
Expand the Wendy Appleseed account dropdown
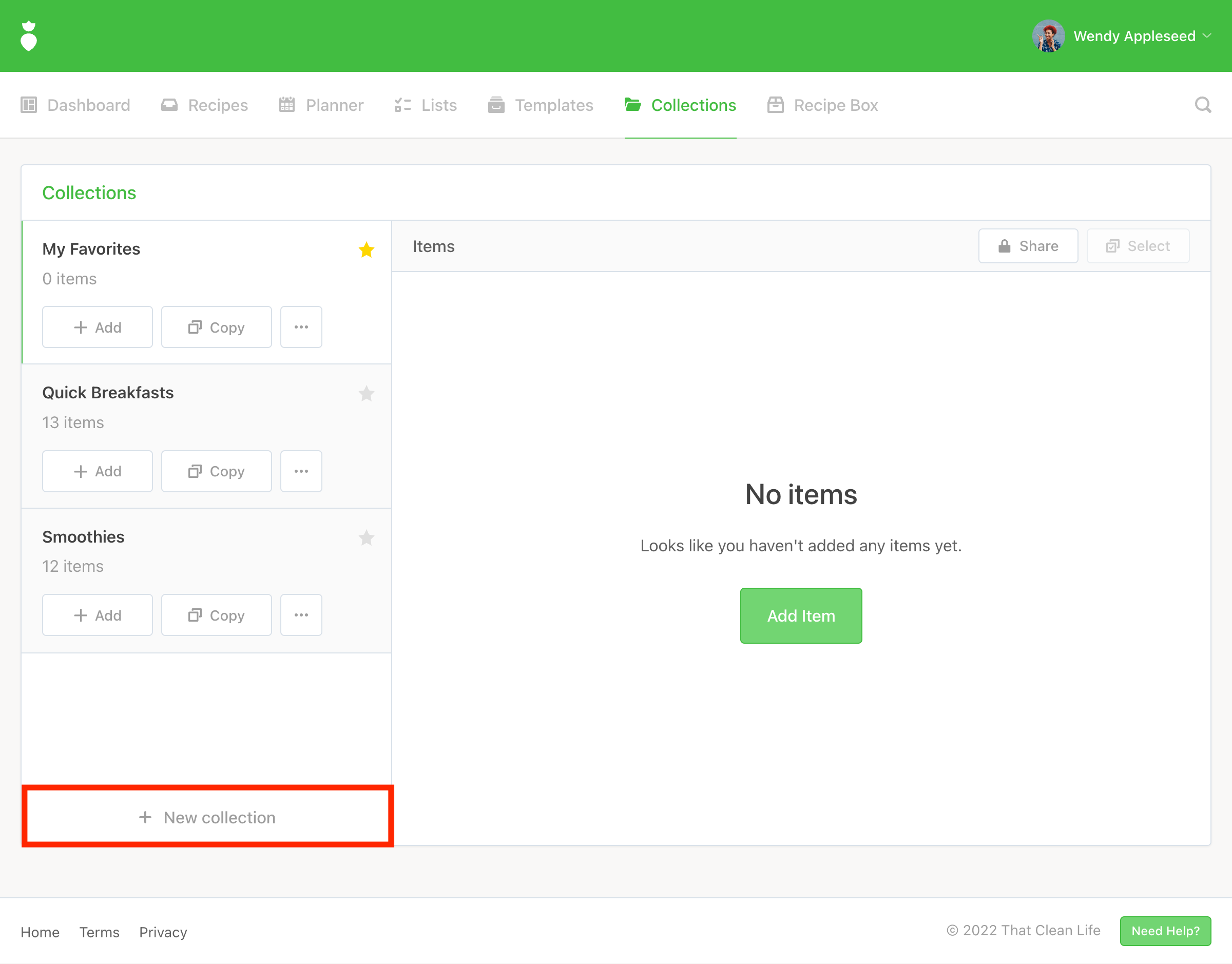pyautogui.click(x=1207, y=36)
